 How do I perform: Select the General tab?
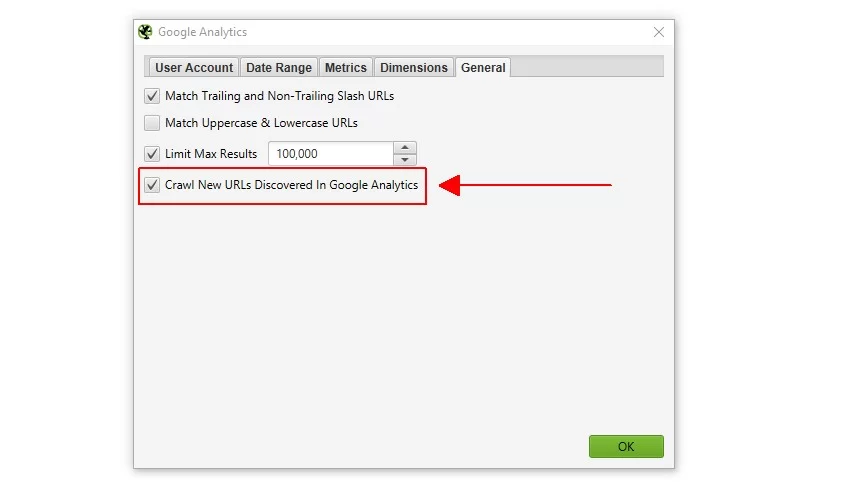coord(482,68)
